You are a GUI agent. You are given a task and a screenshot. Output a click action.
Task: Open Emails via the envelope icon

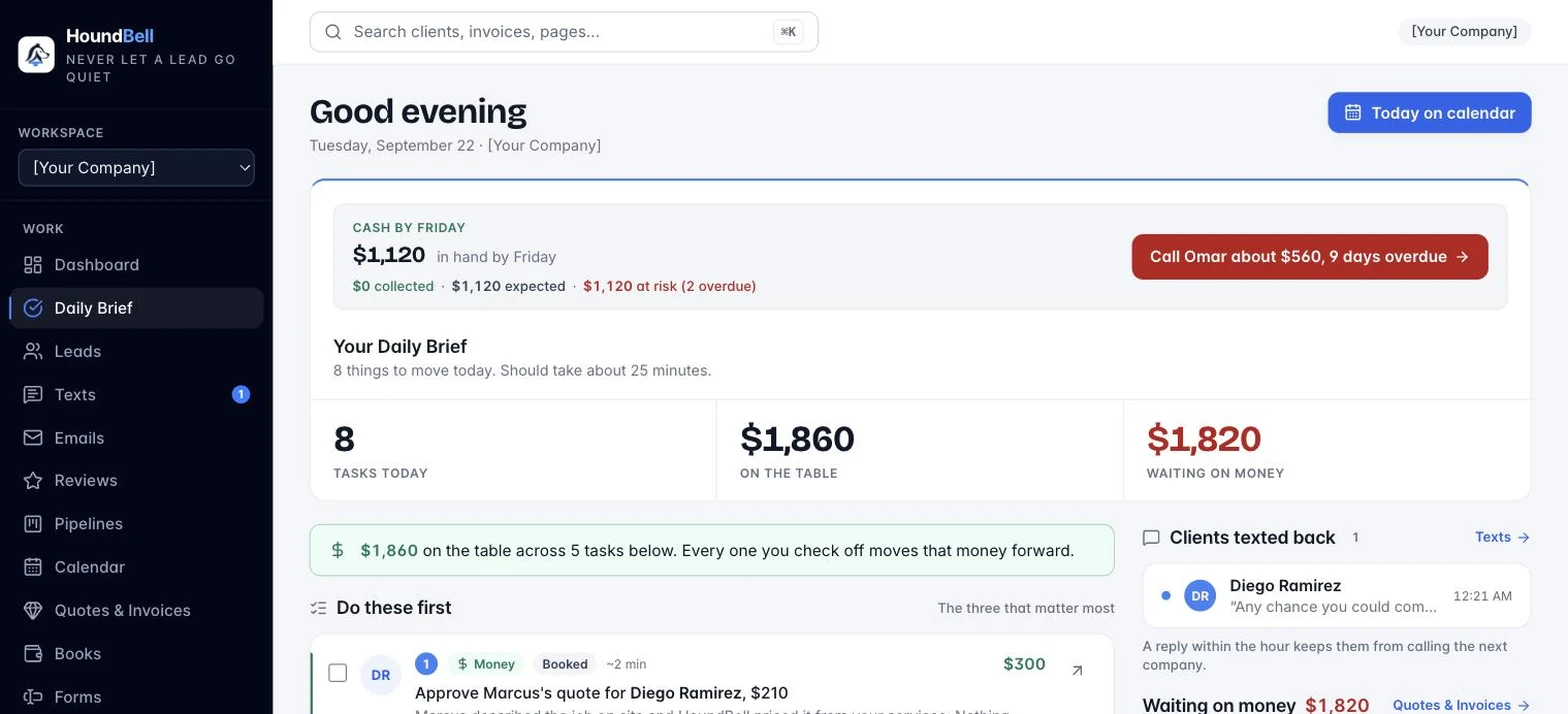click(x=33, y=438)
